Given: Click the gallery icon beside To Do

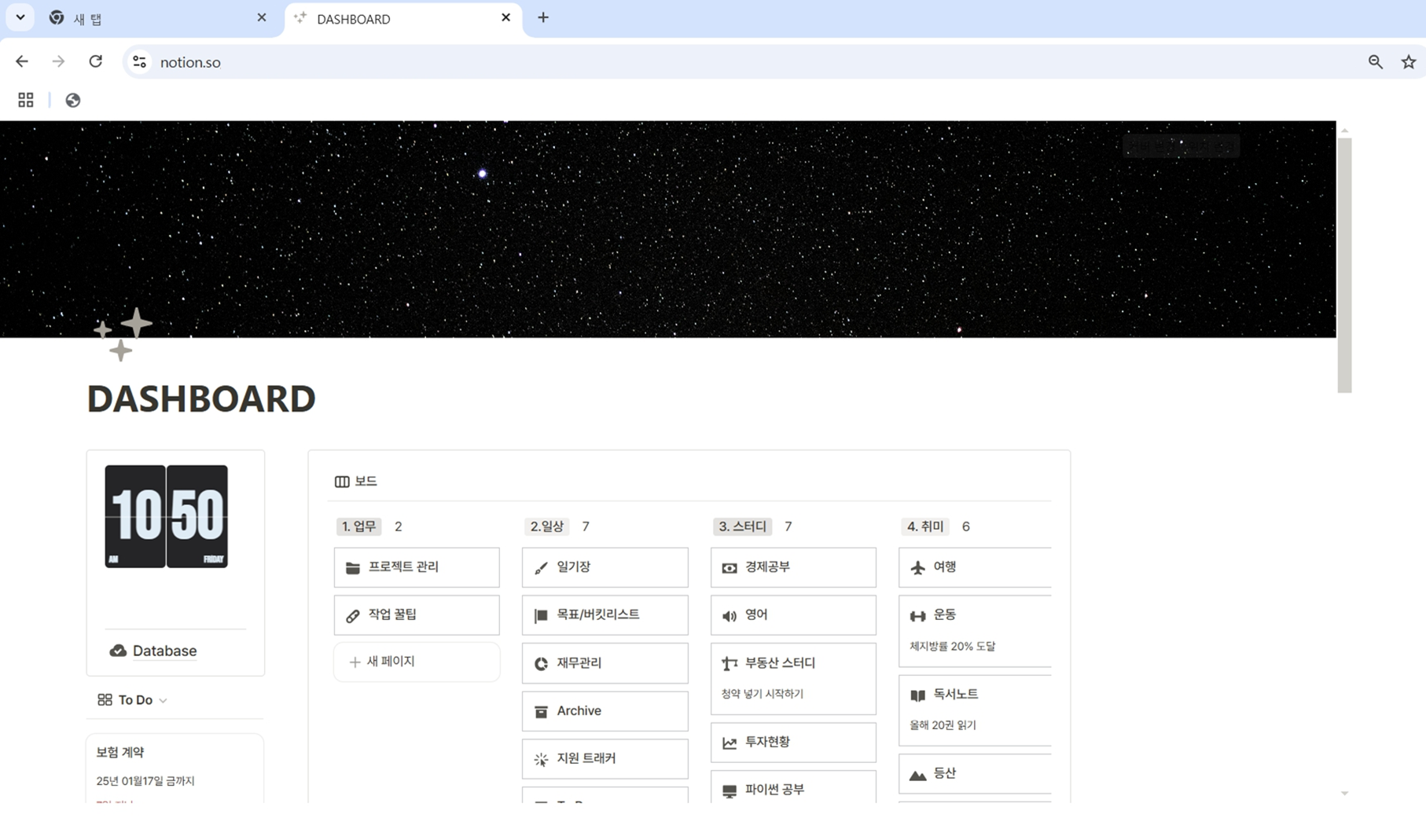Looking at the screenshot, I should coord(105,699).
